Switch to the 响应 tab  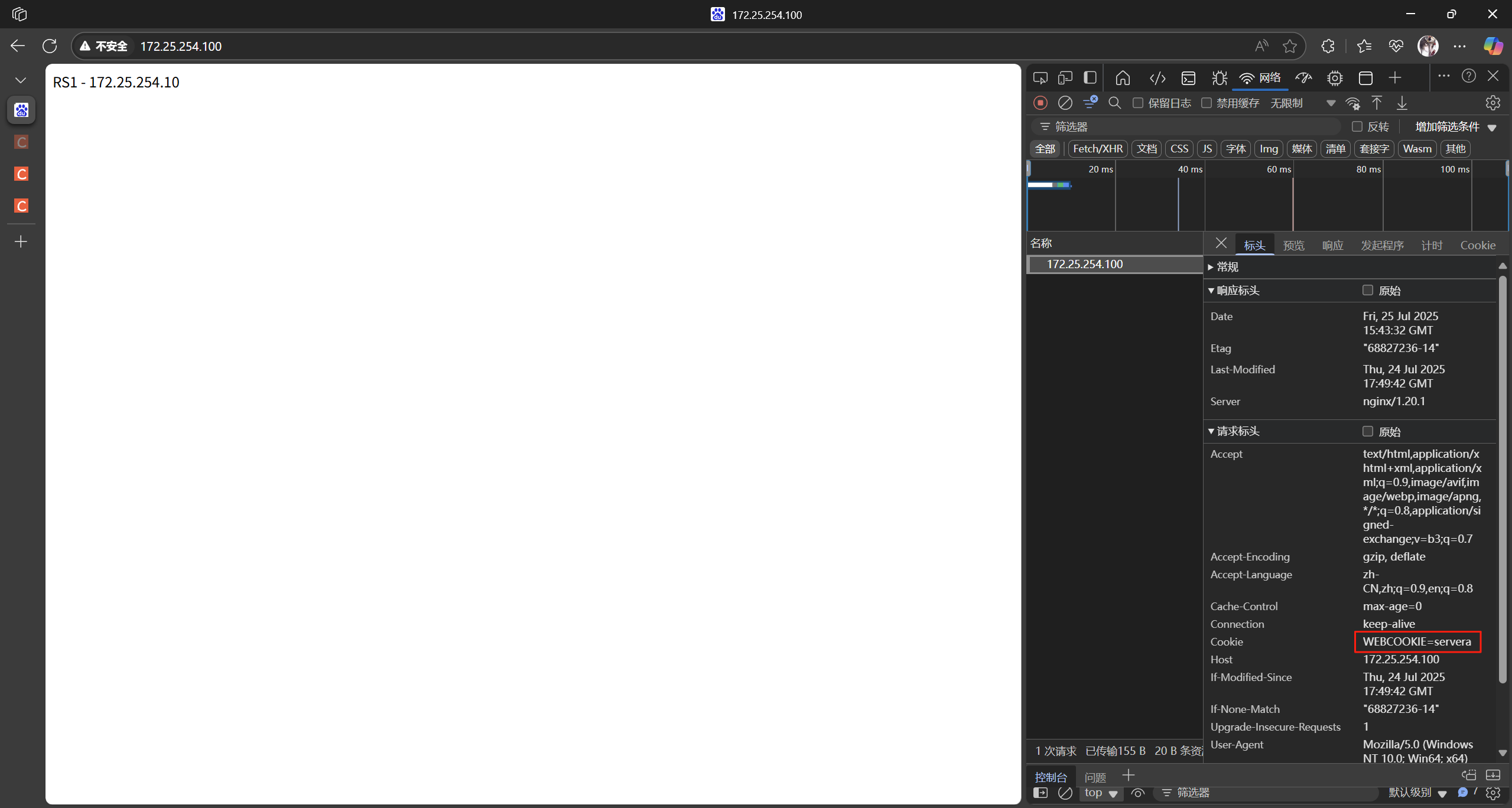tap(1332, 245)
